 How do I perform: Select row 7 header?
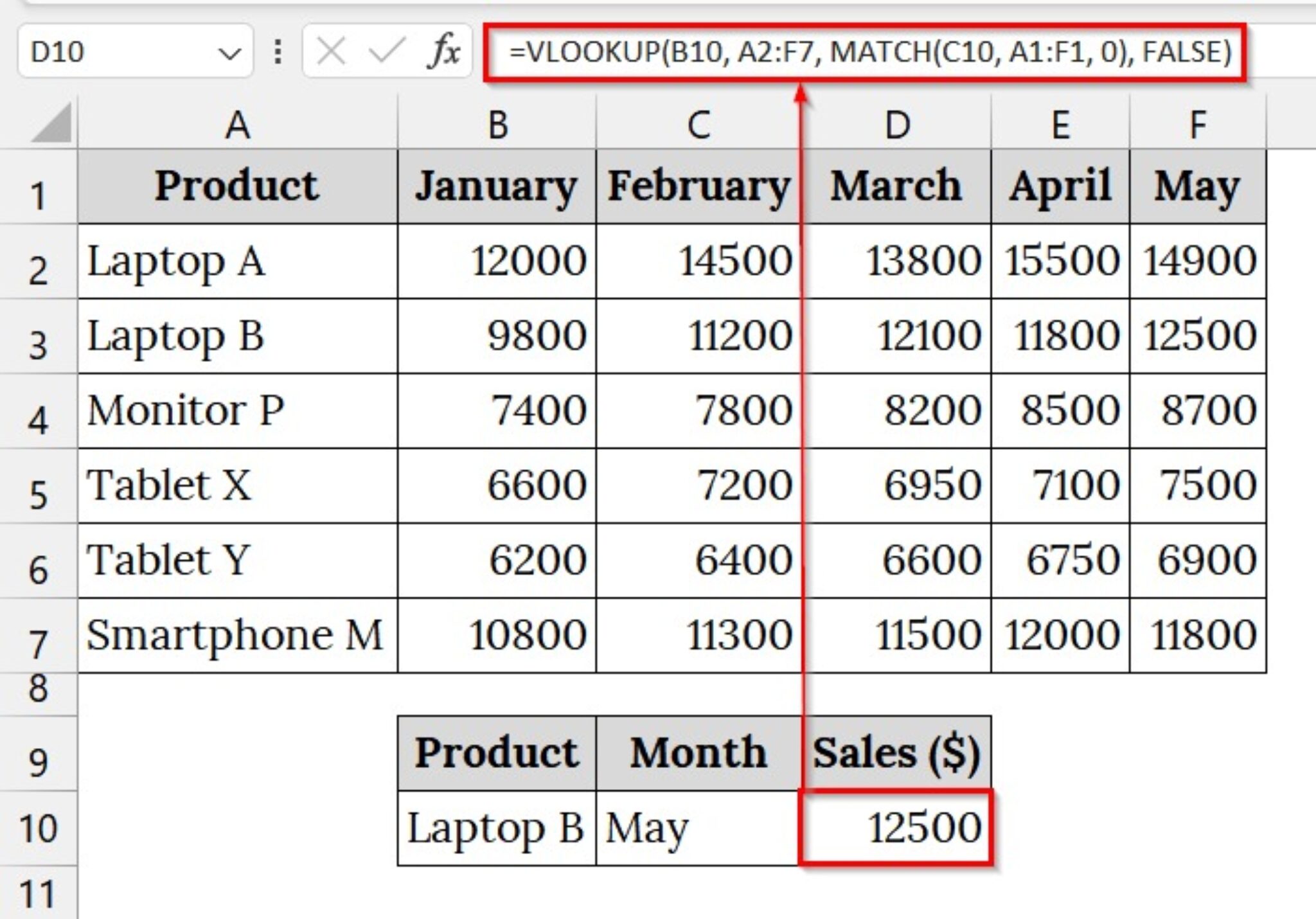click(x=39, y=636)
